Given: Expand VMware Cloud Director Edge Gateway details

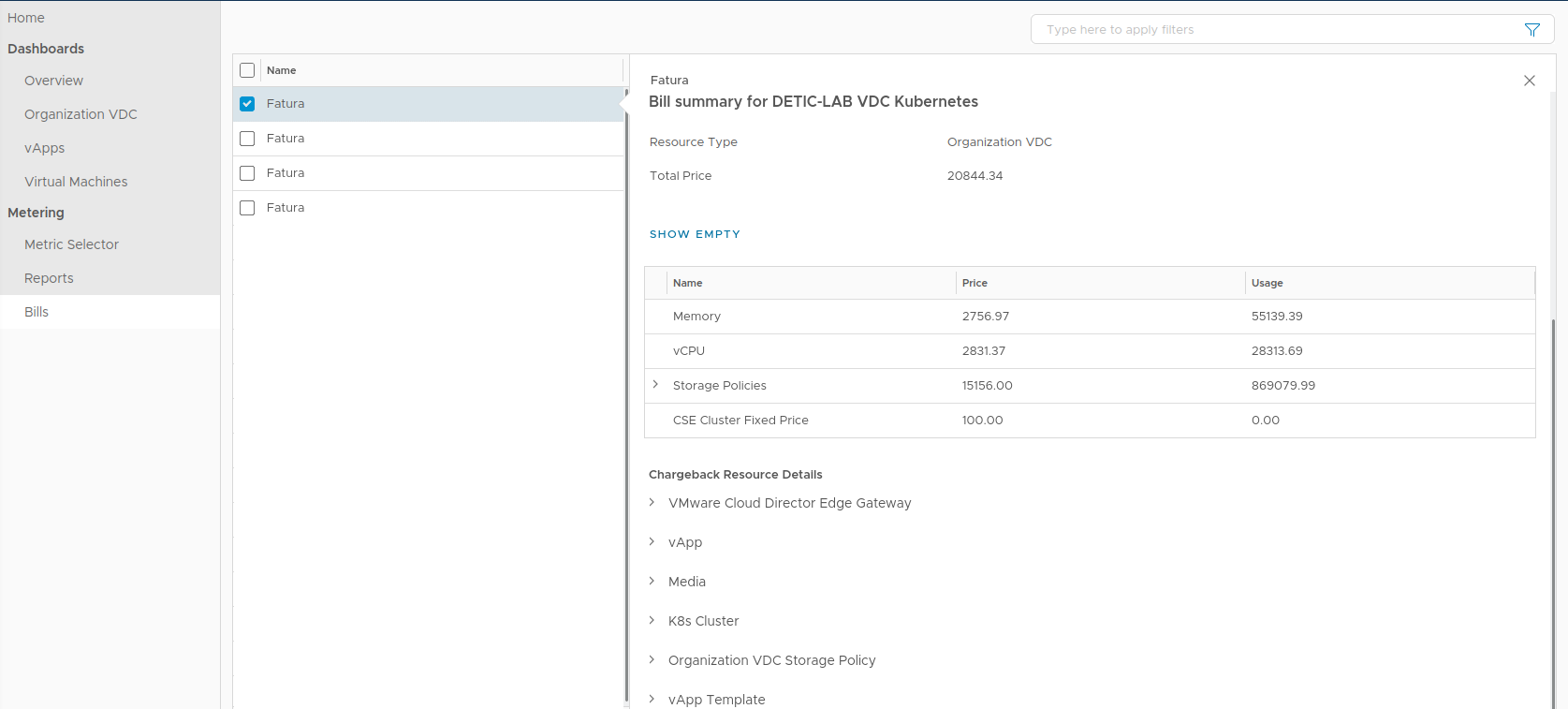Looking at the screenshot, I should pos(652,503).
